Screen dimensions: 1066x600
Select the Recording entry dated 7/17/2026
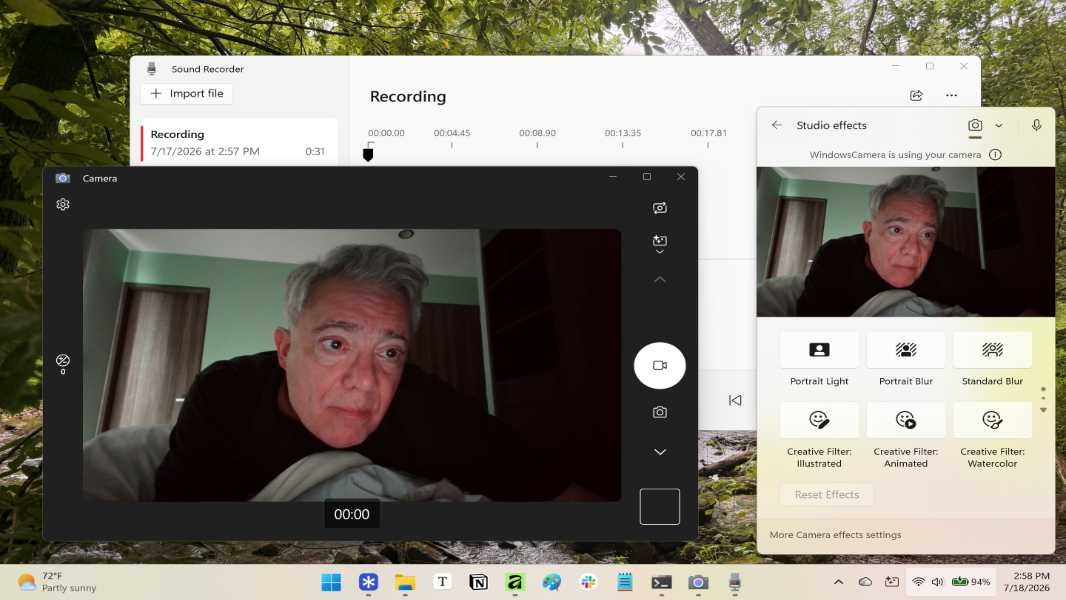pos(237,142)
